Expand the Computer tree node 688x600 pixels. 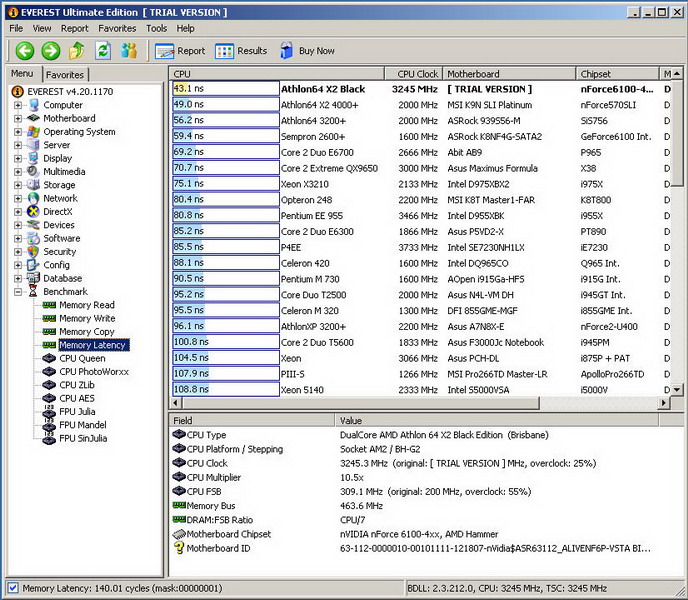tap(18, 105)
